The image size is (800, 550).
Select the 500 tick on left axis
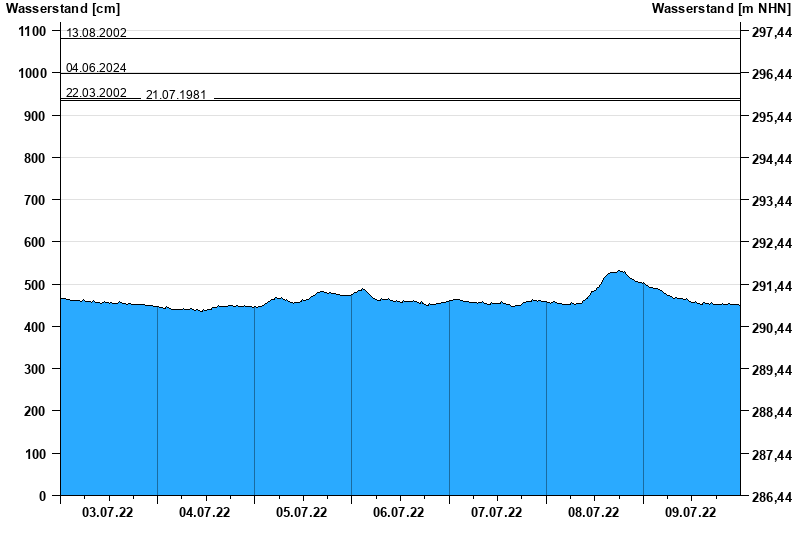coord(33,285)
